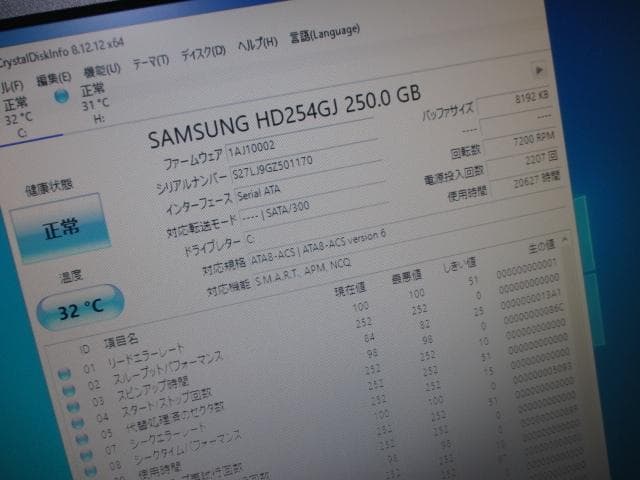Click the status icon for attribute 01

pyautogui.click(x=64, y=374)
